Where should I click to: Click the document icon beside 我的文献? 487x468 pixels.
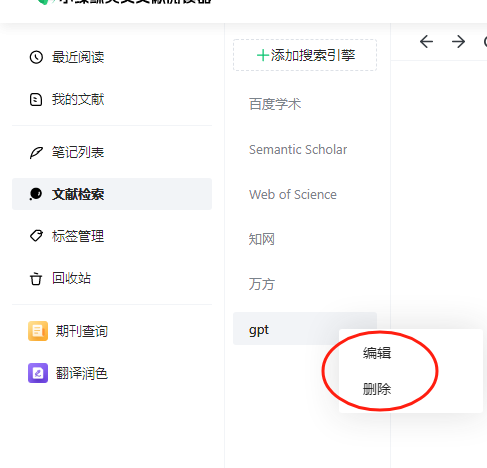point(36,99)
